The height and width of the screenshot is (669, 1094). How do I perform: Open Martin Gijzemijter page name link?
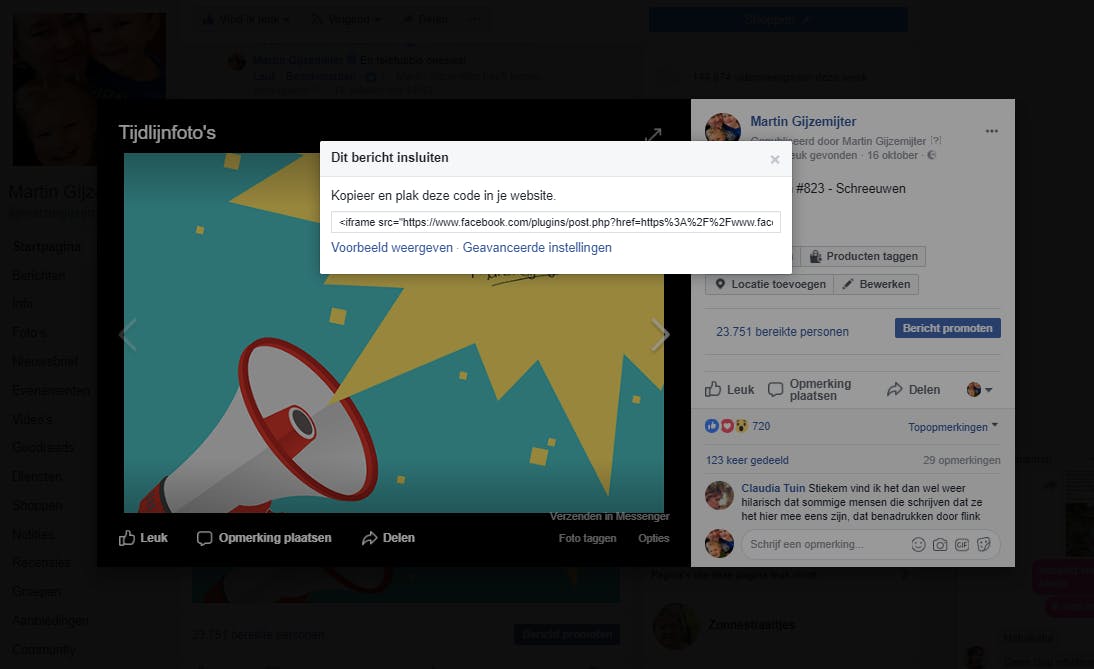click(803, 121)
